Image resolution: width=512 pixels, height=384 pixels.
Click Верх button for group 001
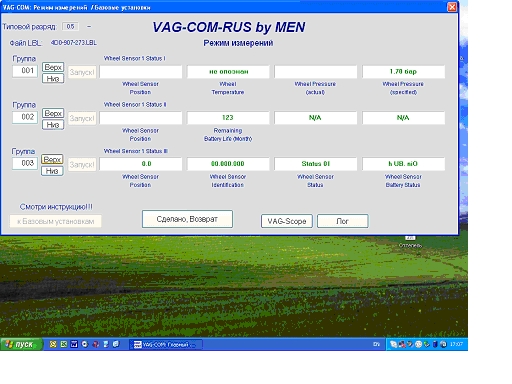(53, 67)
